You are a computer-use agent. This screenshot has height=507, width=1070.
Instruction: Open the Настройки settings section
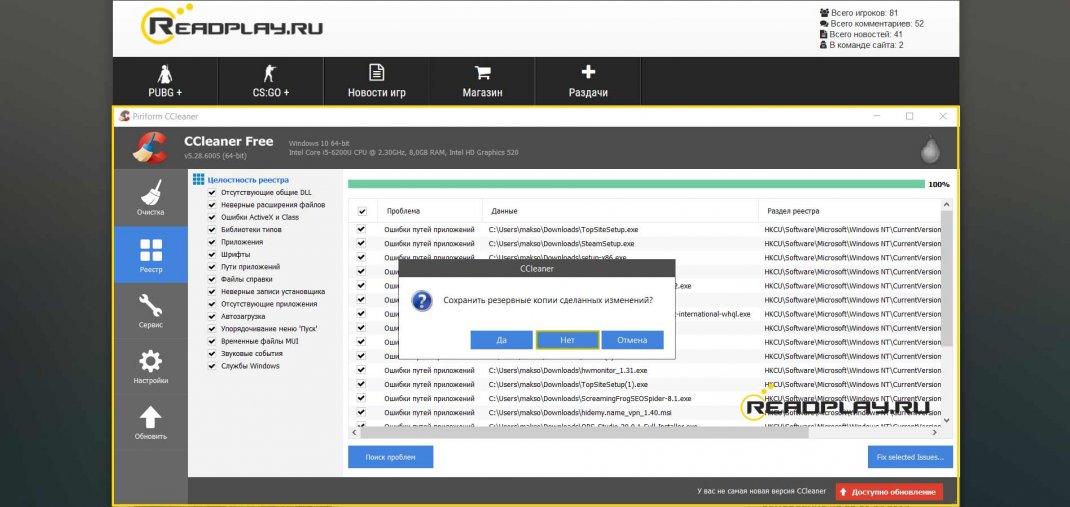[150, 367]
